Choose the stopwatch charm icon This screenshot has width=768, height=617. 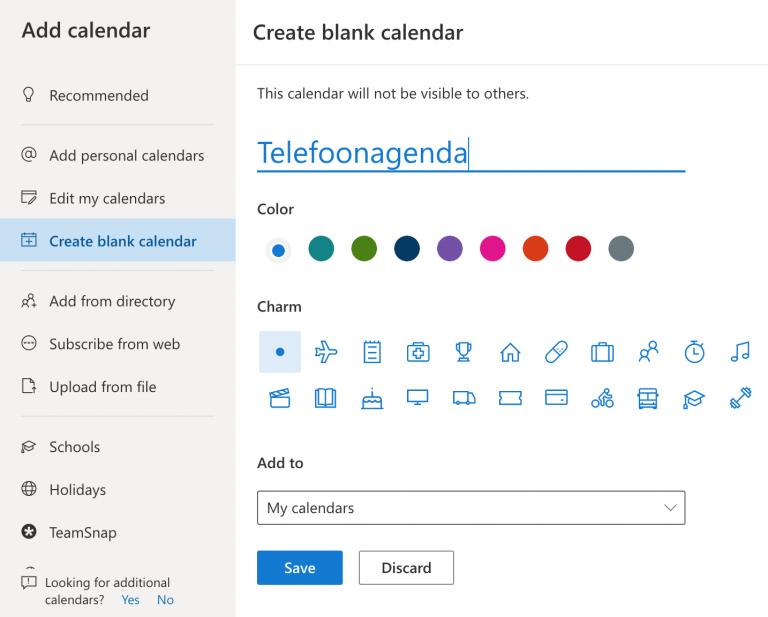click(694, 352)
